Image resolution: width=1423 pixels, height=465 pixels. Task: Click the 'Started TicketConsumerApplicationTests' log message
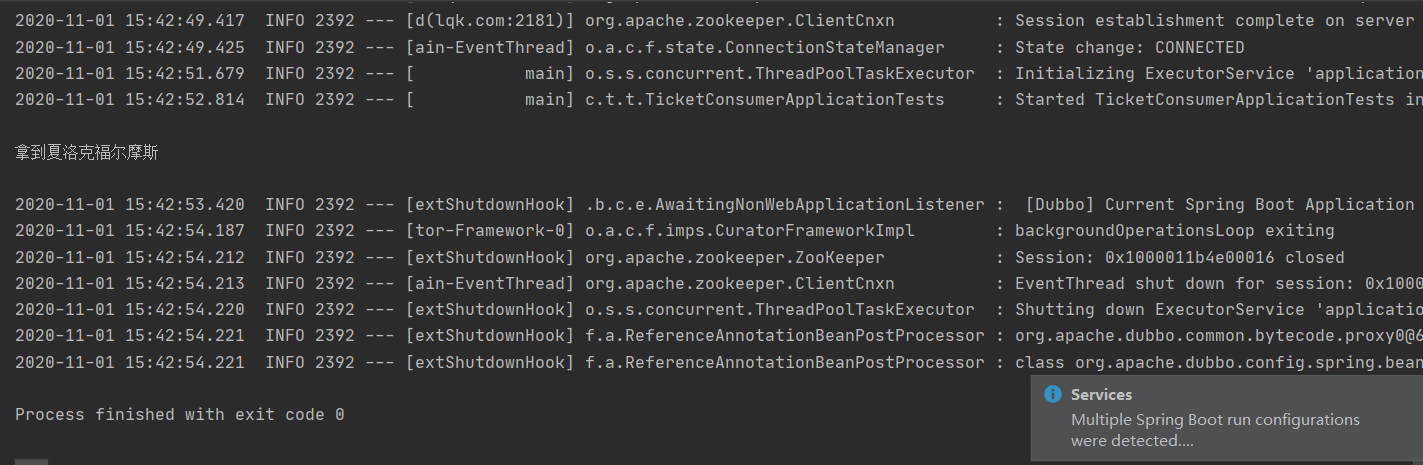click(1219, 99)
